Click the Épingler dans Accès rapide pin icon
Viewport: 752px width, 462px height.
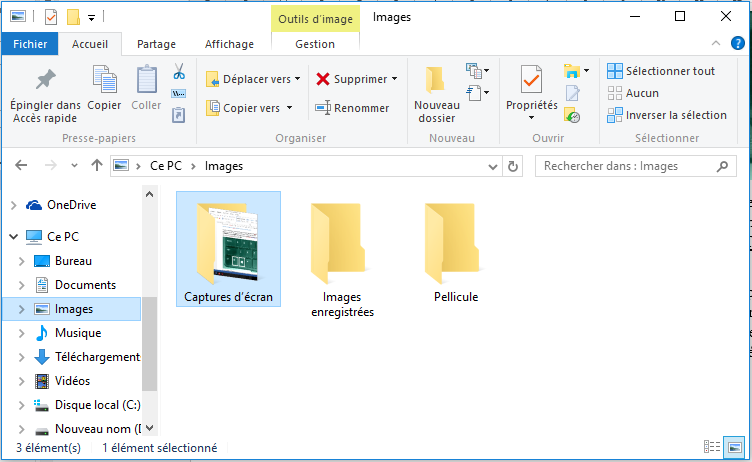[x=46, y=80]
